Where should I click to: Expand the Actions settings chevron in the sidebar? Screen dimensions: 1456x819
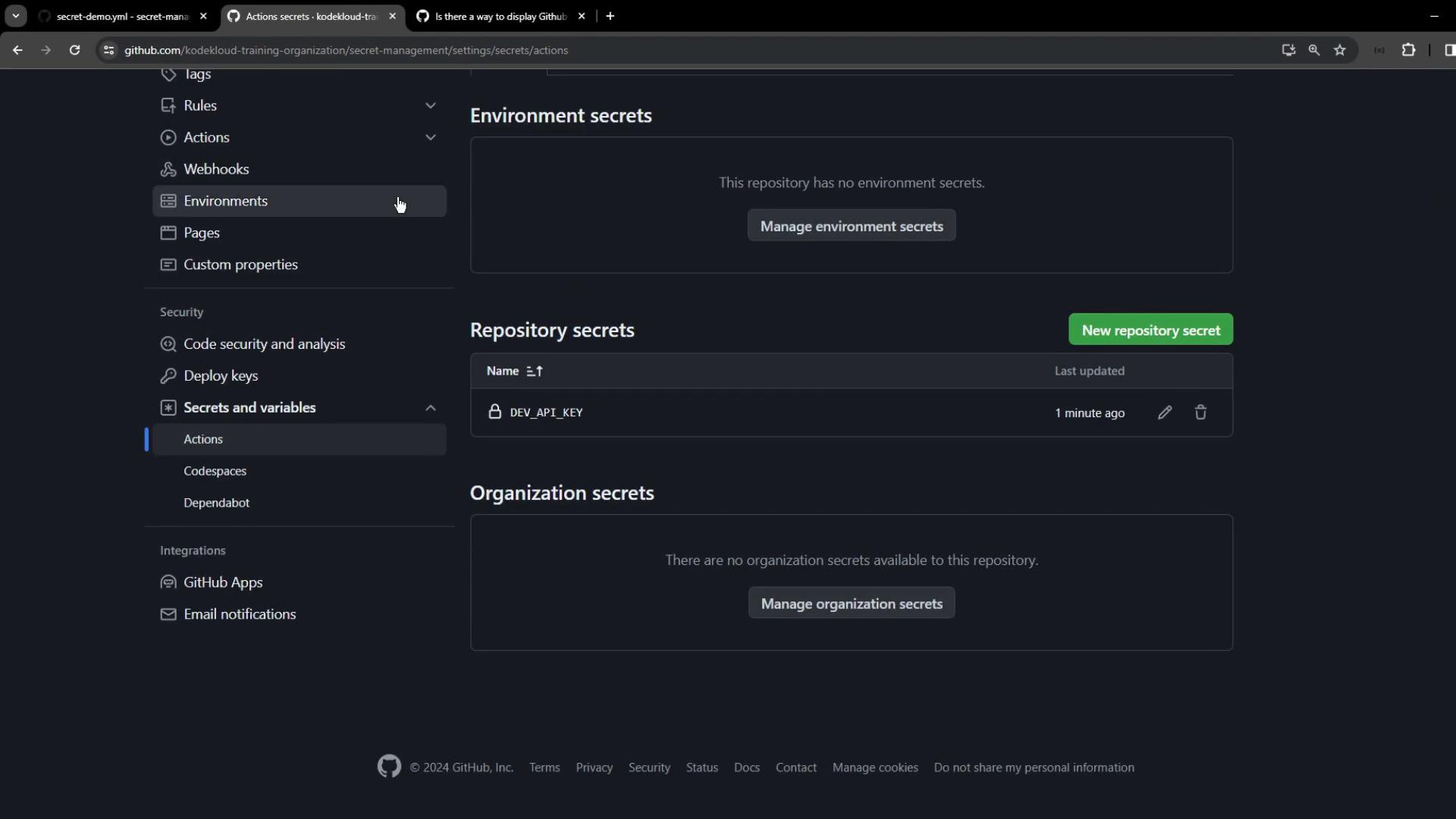click(430, 137)
